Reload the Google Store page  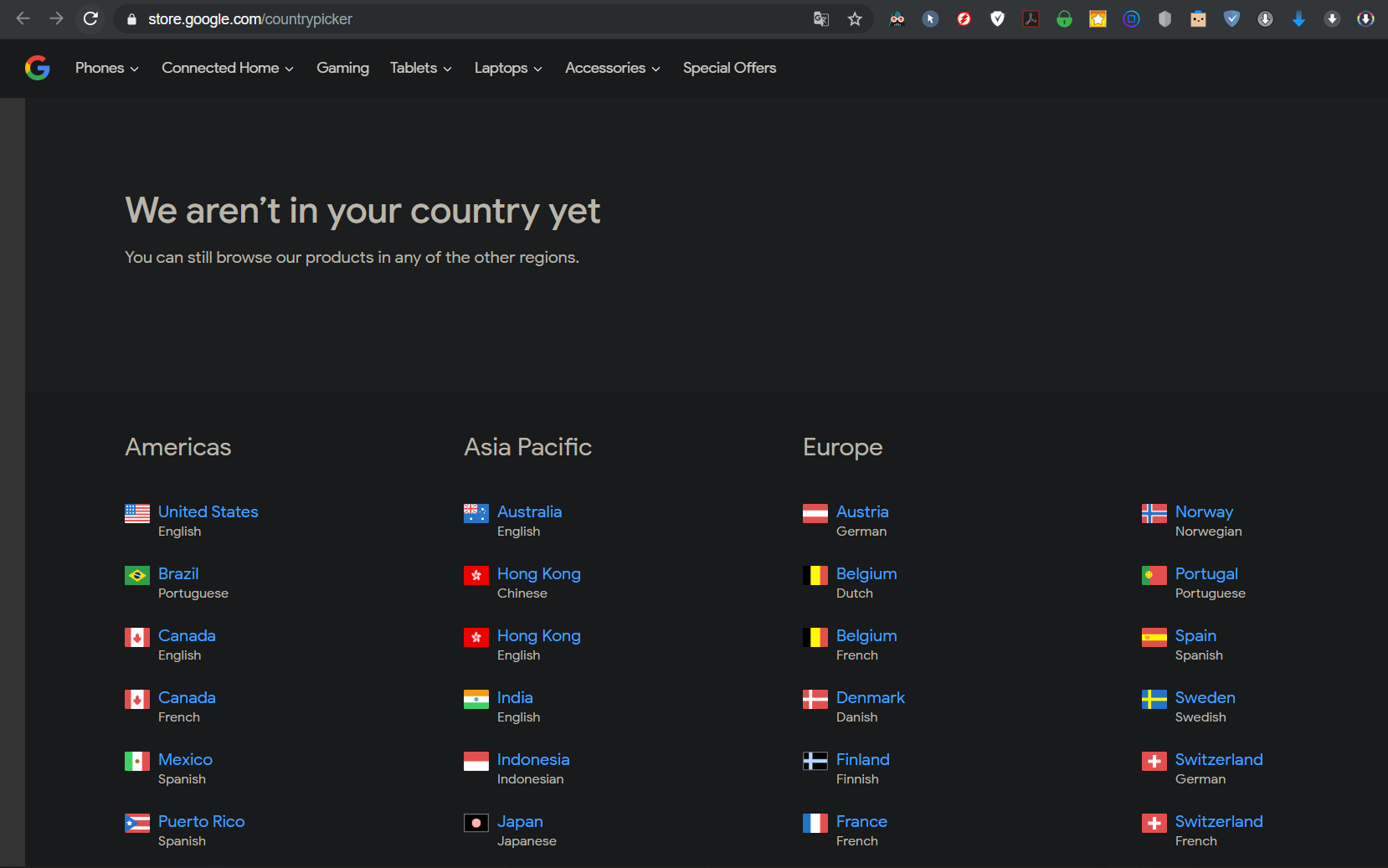click(x=90, y=18)
